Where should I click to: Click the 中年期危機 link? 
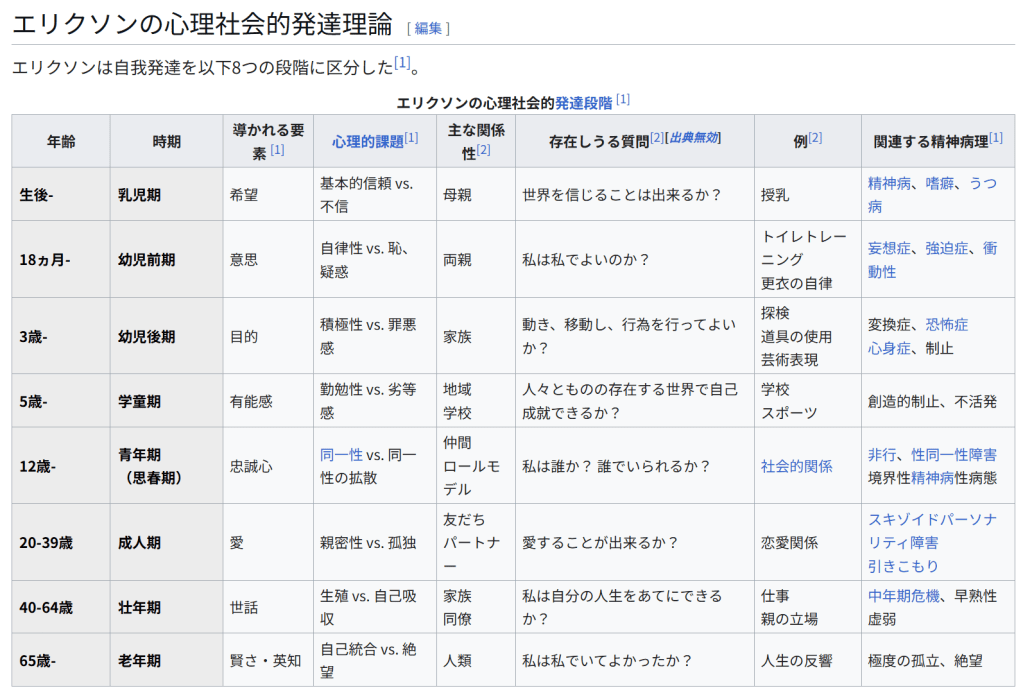click(x=903, y=596)
